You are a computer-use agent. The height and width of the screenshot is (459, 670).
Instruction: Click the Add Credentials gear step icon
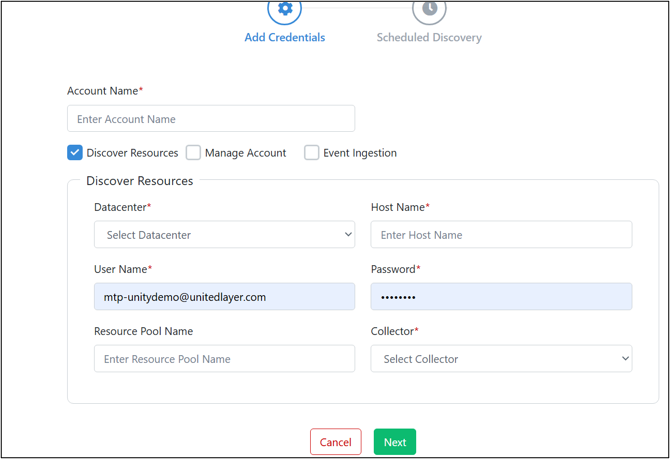click(x=285, y=10)
